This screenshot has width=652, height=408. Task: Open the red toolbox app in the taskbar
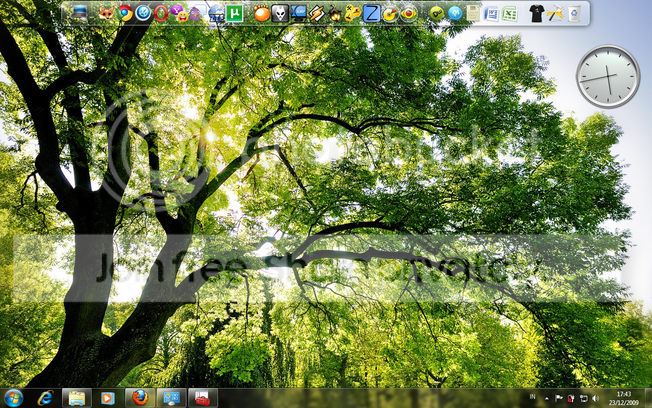[203, 398]
